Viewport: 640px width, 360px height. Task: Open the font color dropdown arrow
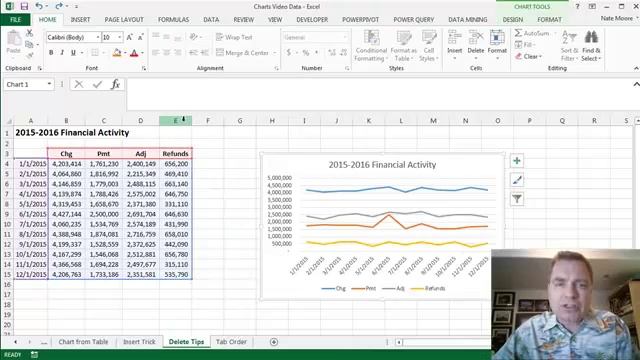tap(142, 53)
